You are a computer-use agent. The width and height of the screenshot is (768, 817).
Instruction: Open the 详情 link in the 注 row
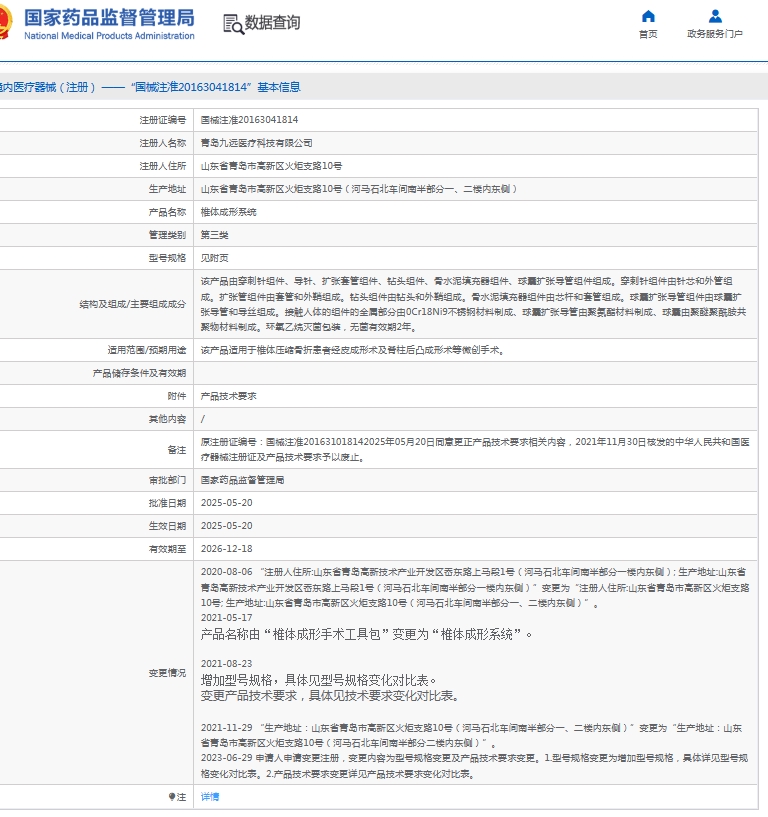(x=210, y=797)
